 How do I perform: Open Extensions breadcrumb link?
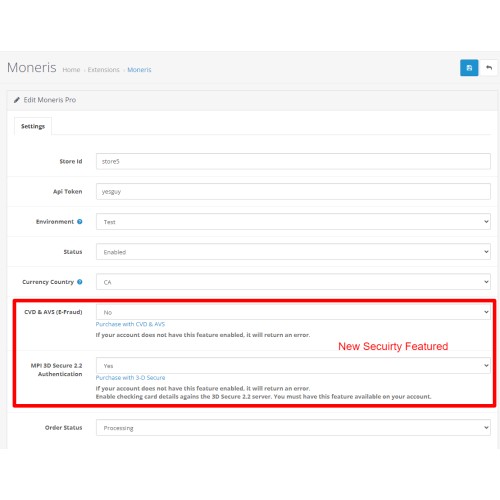[103, 70]
